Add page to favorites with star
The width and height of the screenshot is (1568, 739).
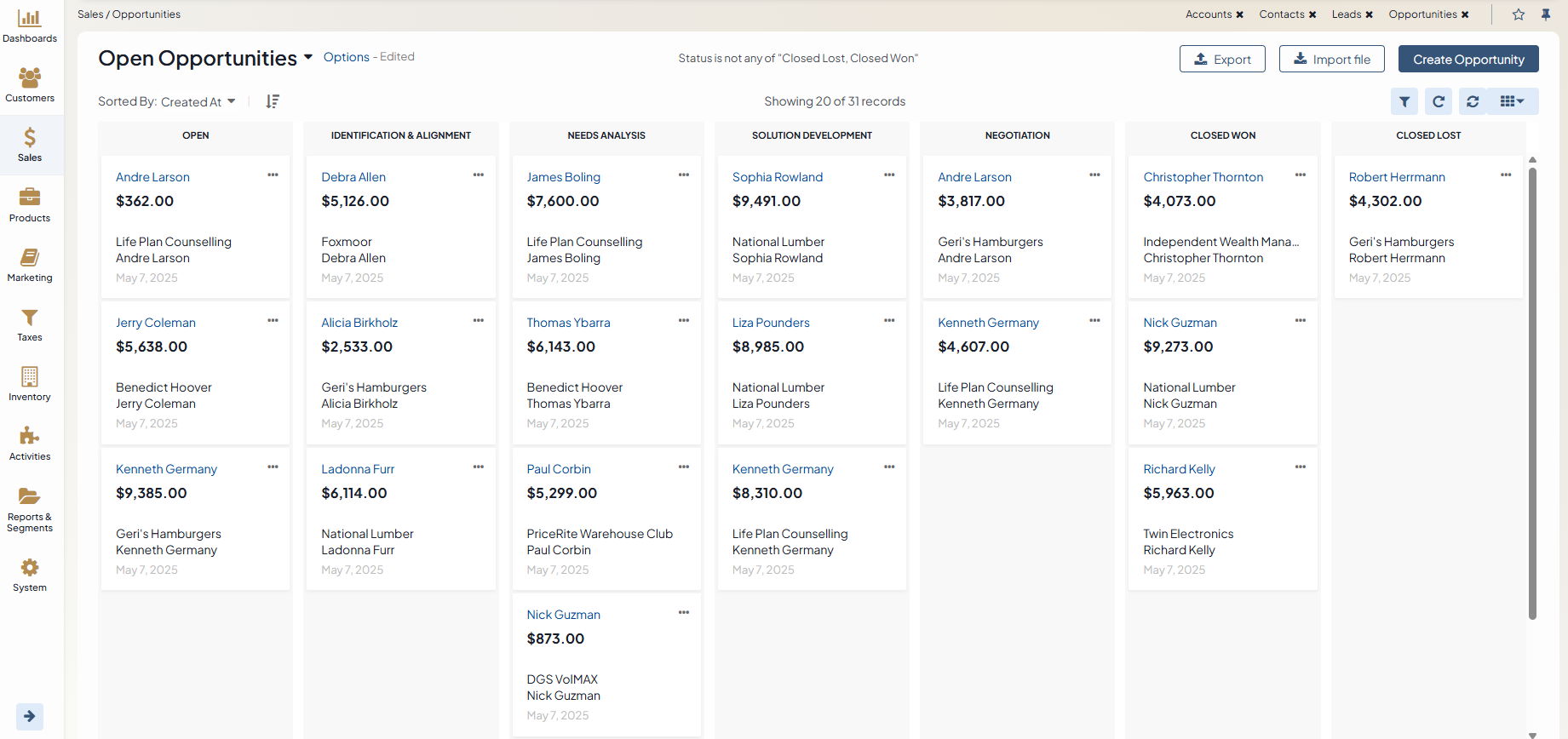(1519, 14)
